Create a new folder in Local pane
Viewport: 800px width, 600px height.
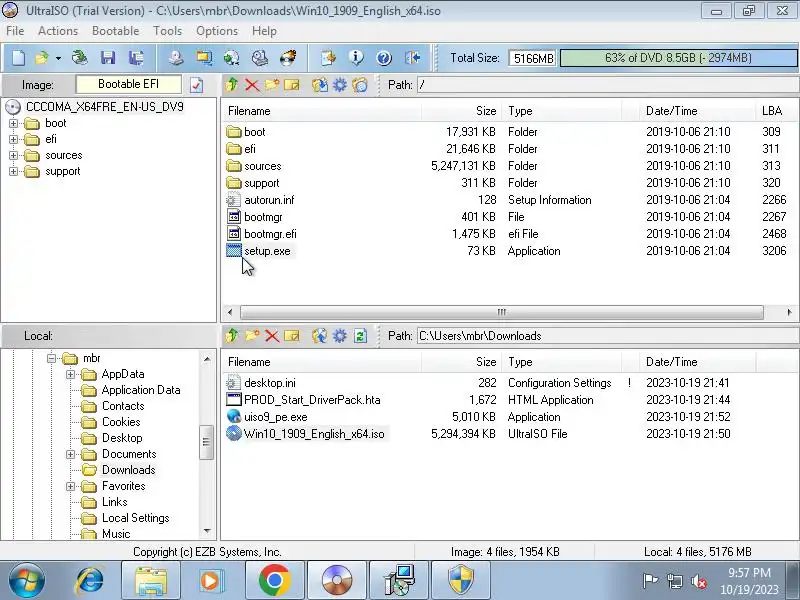tap(252, 336)
